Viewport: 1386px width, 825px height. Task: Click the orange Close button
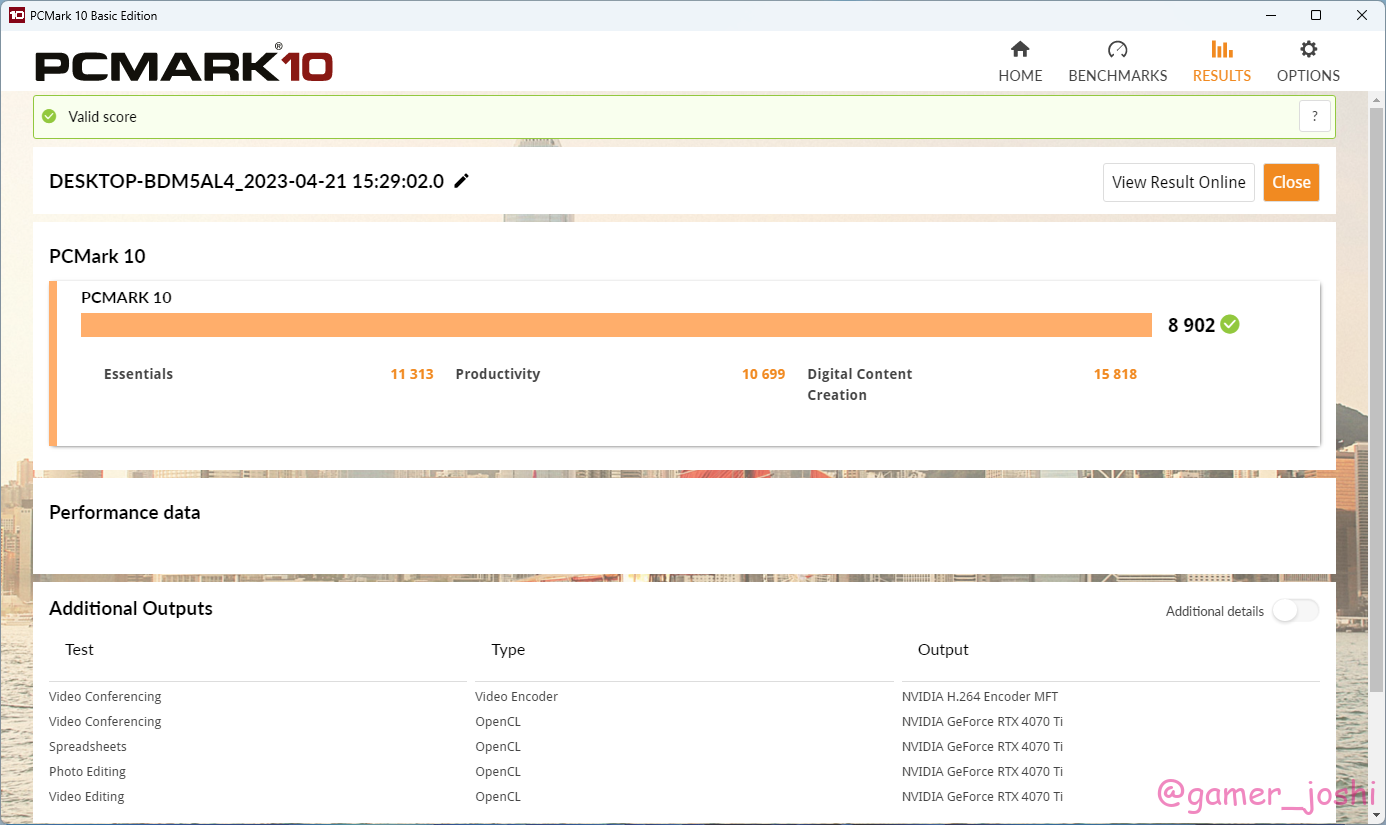(x=1291, y=182)
